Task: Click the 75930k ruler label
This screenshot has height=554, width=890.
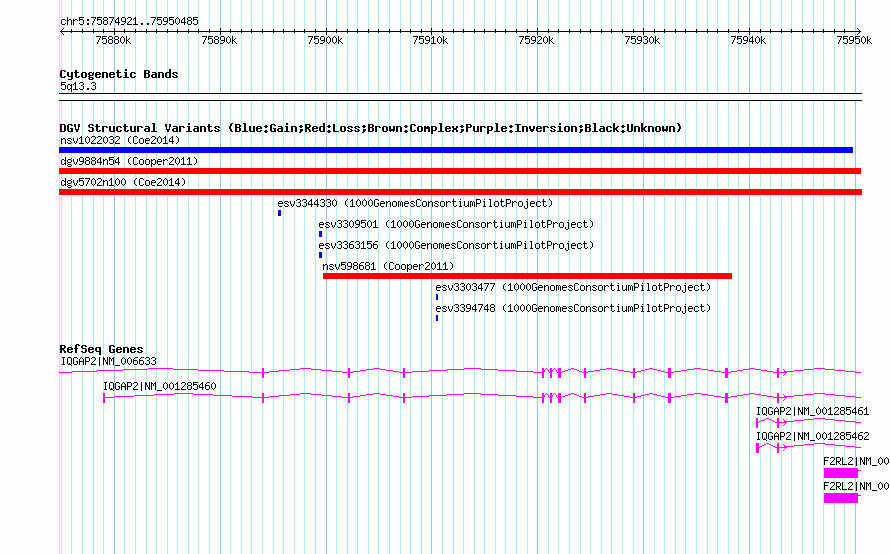Action: [x=642, y=40]
